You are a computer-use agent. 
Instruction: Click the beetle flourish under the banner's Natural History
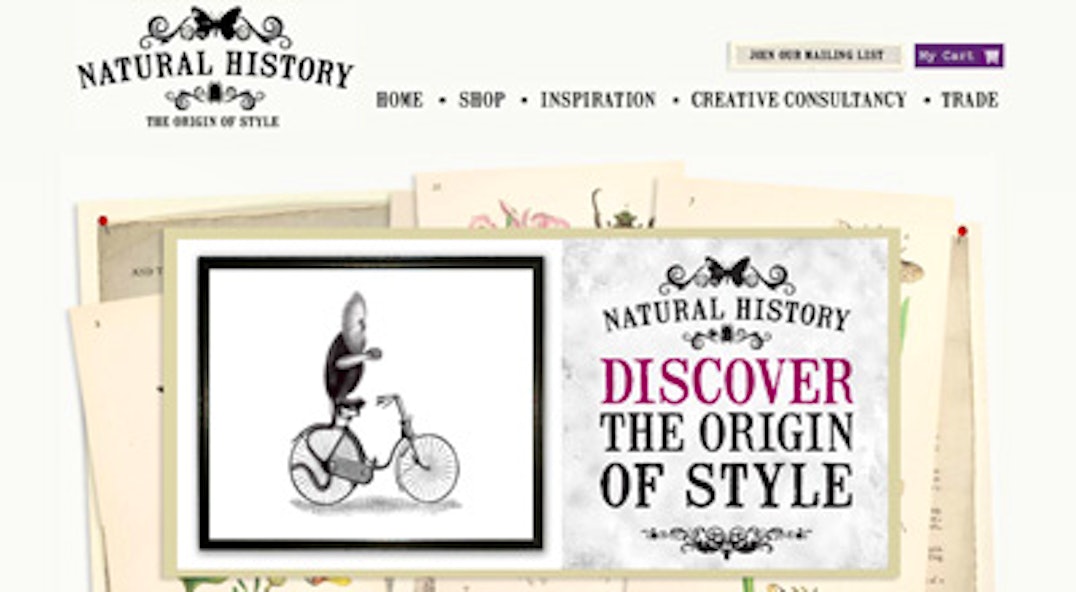click(727, 337)
